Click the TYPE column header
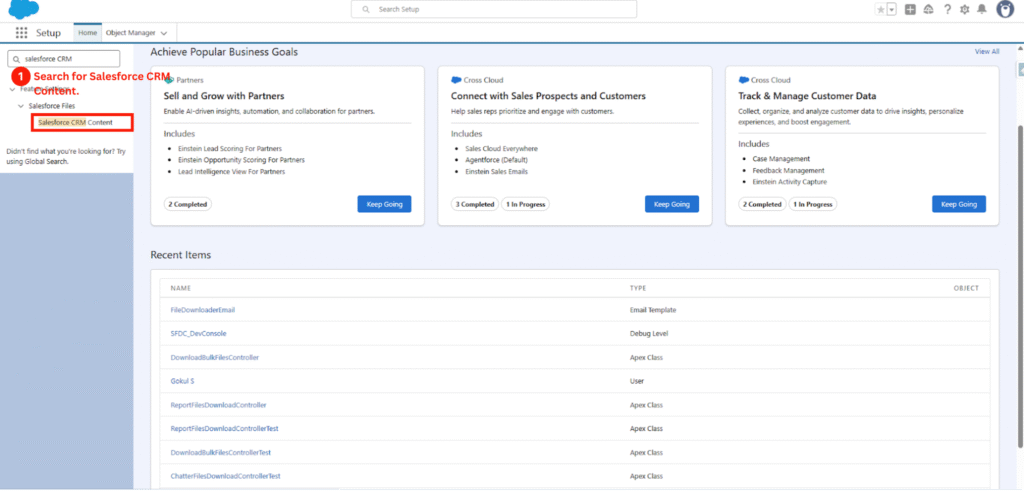Image resolution: width=1024 pixels, height=492 pixels. pos(637,288)
